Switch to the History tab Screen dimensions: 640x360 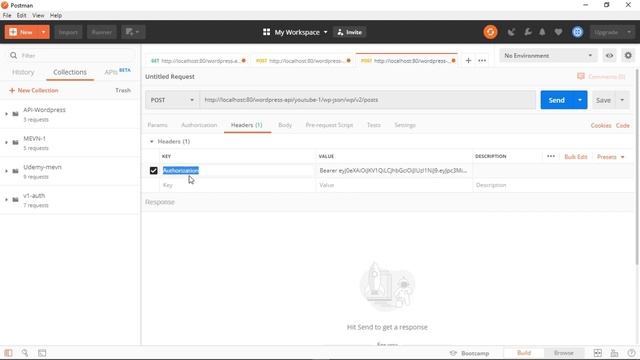tap(23, 72)
